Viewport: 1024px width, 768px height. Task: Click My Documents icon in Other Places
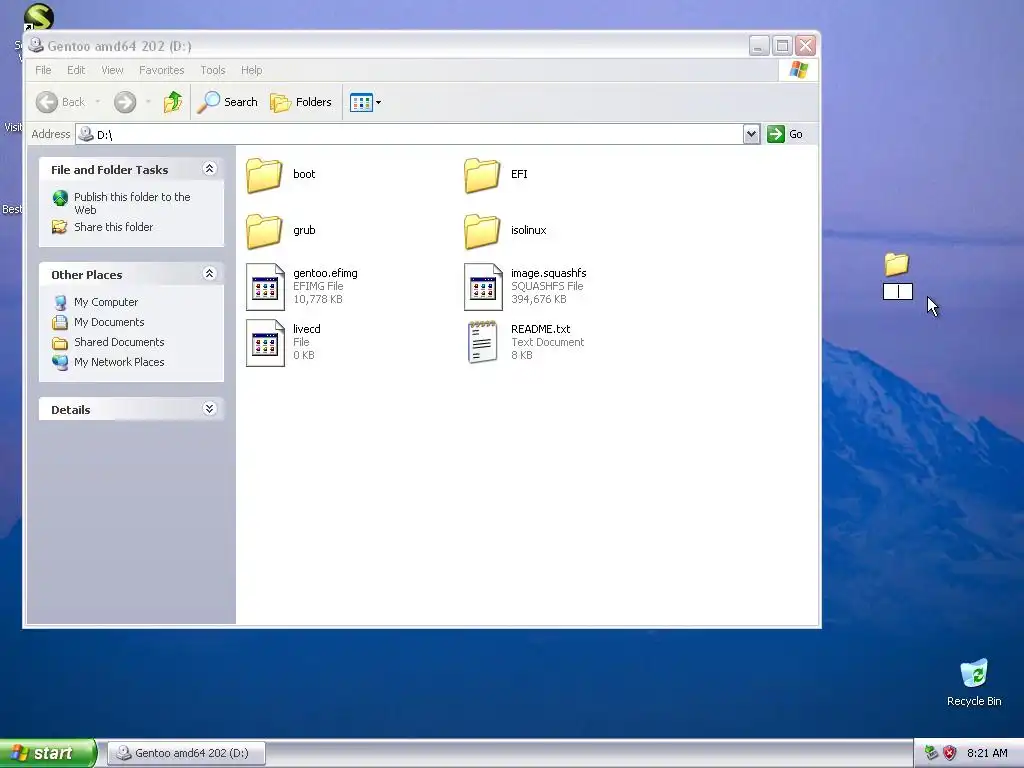pyautogui.click(x=60, y=322)
